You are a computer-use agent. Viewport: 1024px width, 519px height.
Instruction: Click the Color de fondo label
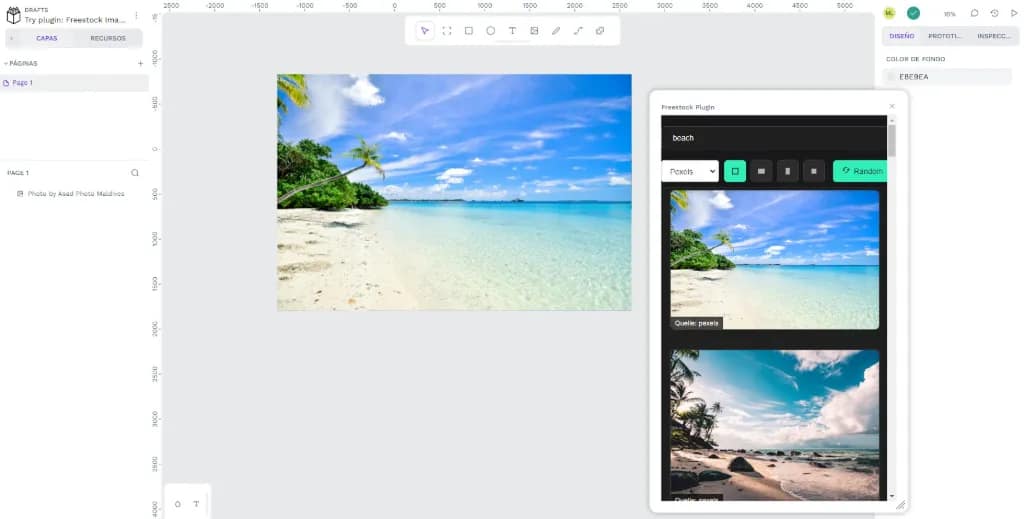click(x=915, y=59)
